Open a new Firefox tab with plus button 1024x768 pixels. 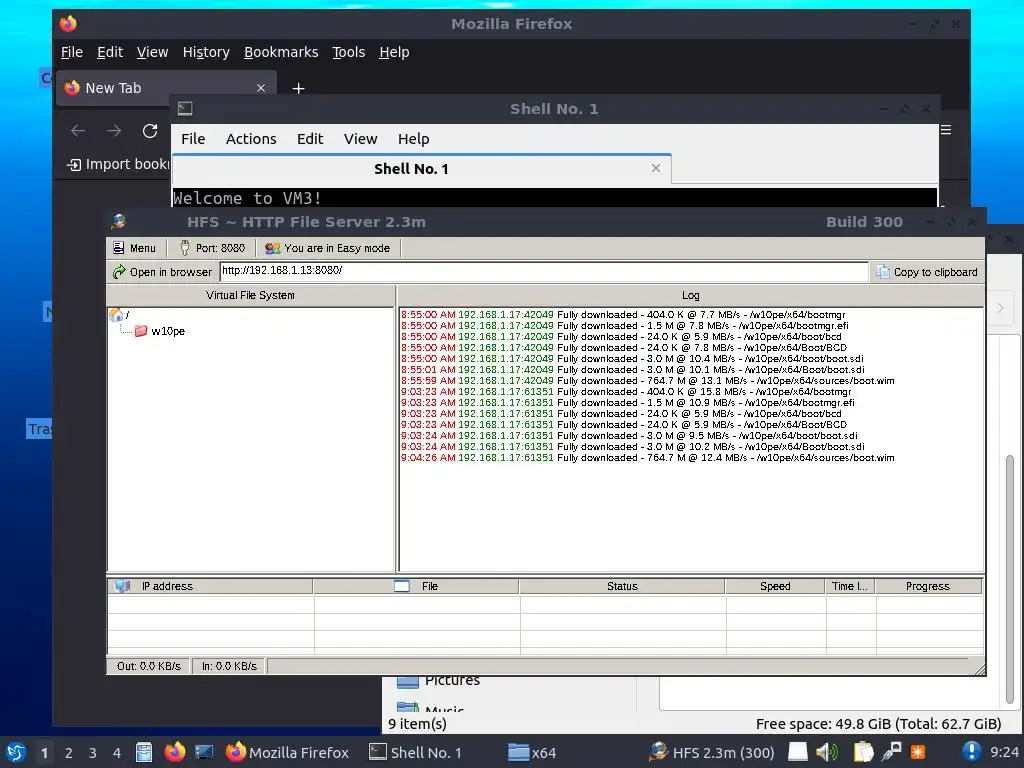(x=298, y=88)
